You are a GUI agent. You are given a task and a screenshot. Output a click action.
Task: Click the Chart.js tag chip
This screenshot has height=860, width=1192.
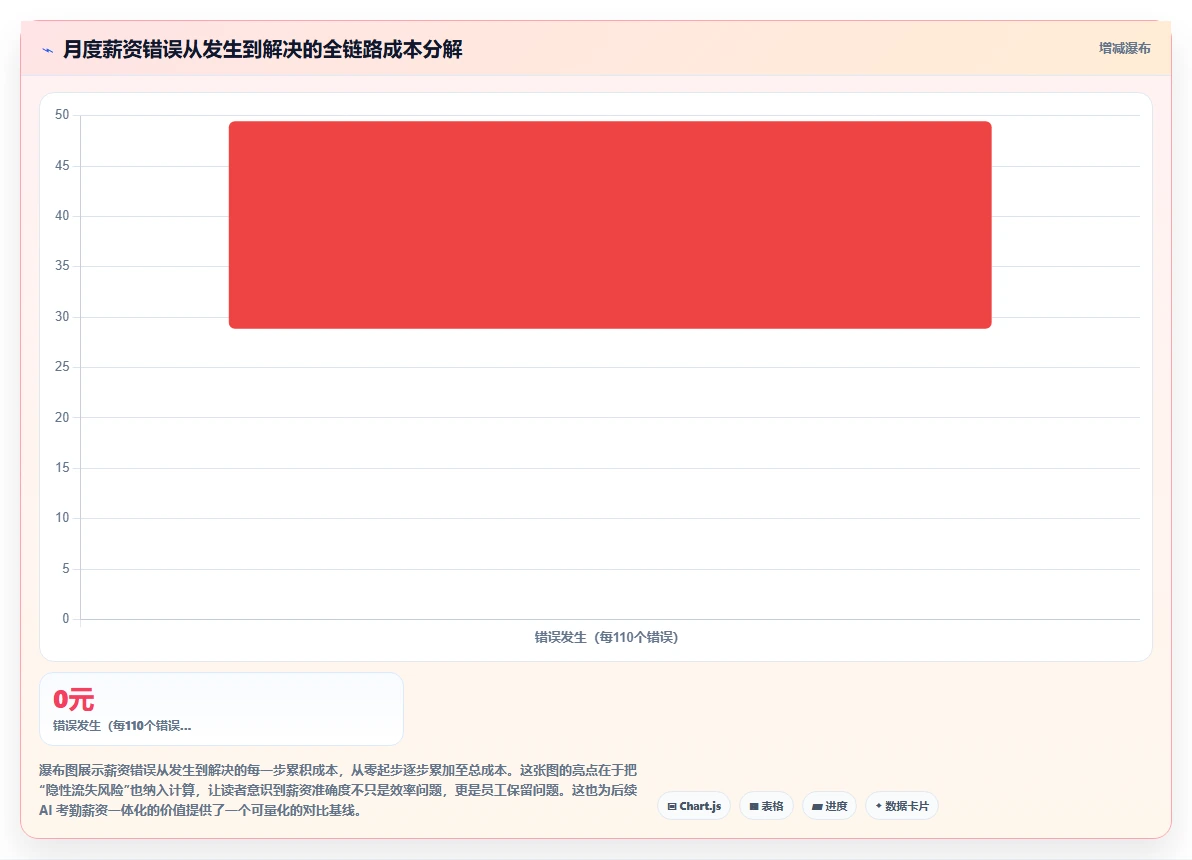click(x=694, y=806)
